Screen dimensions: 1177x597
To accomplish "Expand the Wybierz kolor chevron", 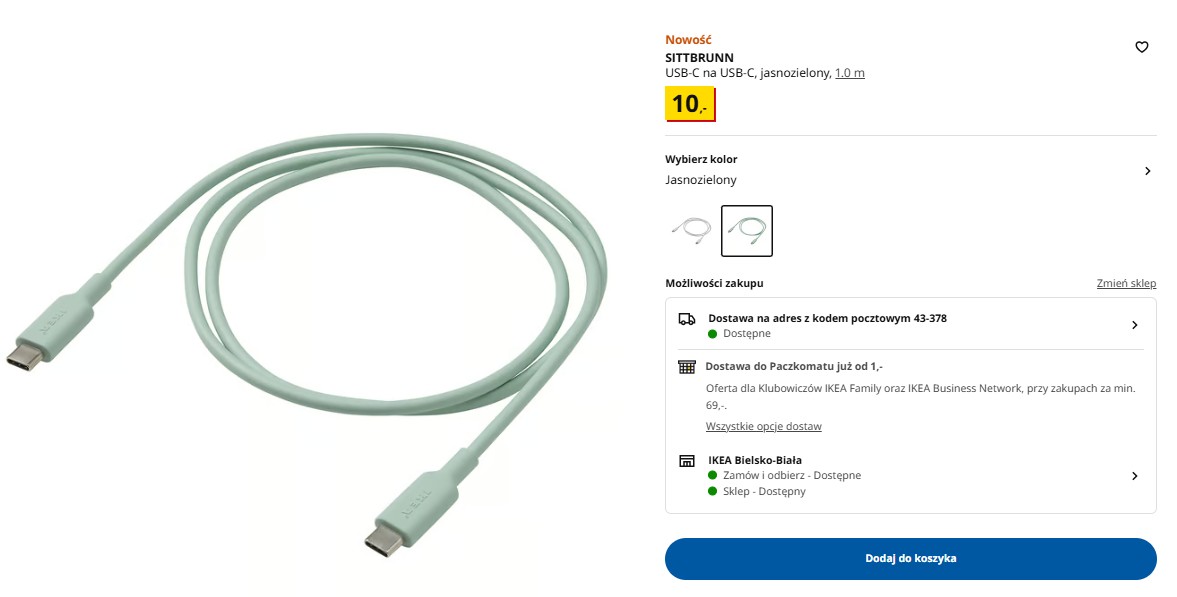I will (x=1147, y=171).
